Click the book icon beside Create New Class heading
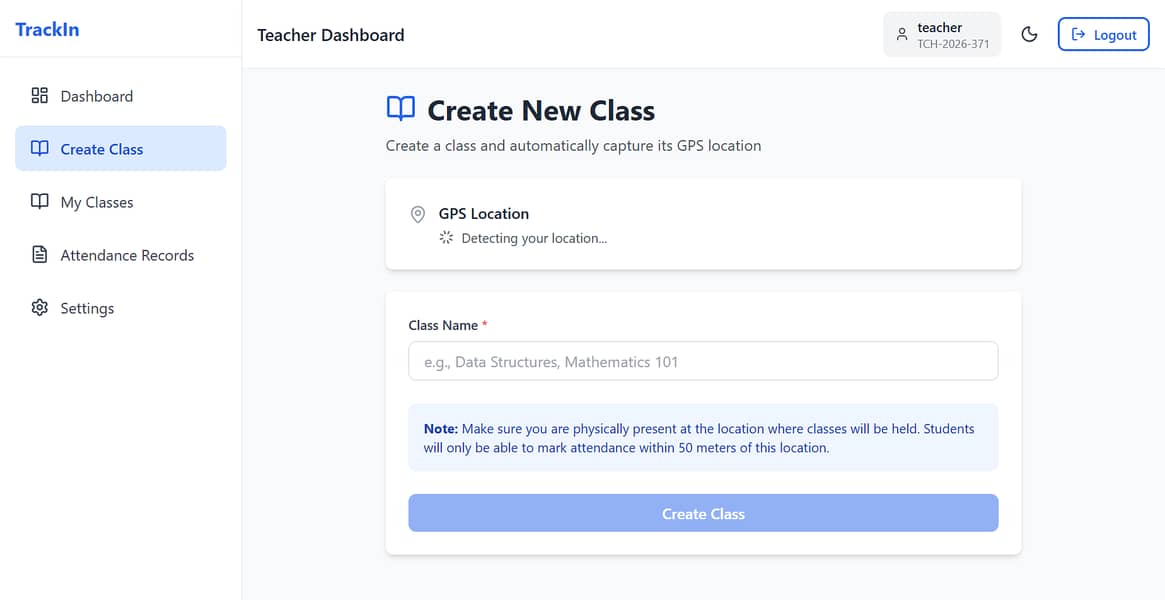The height and width of the screenshot is (600, 1165). [401, 109]
